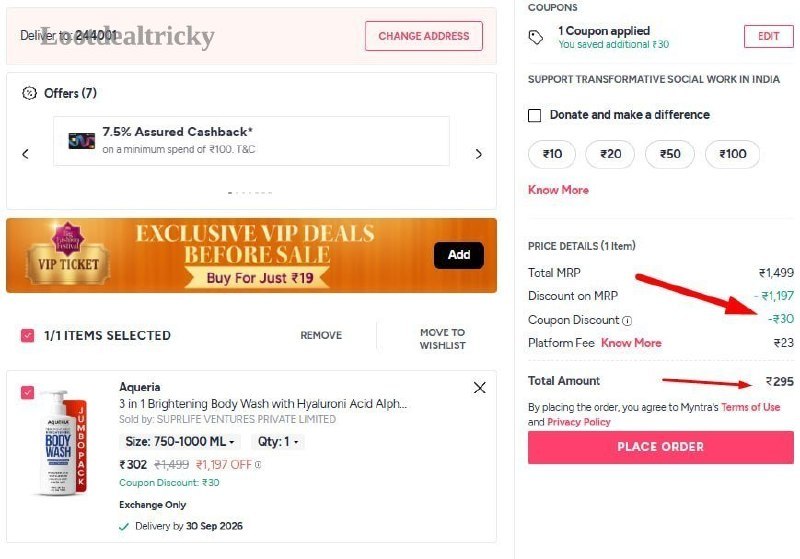800x559 pixels.
Task: Deselect the Aqueria product checkbox
Action: pos(28,393)
